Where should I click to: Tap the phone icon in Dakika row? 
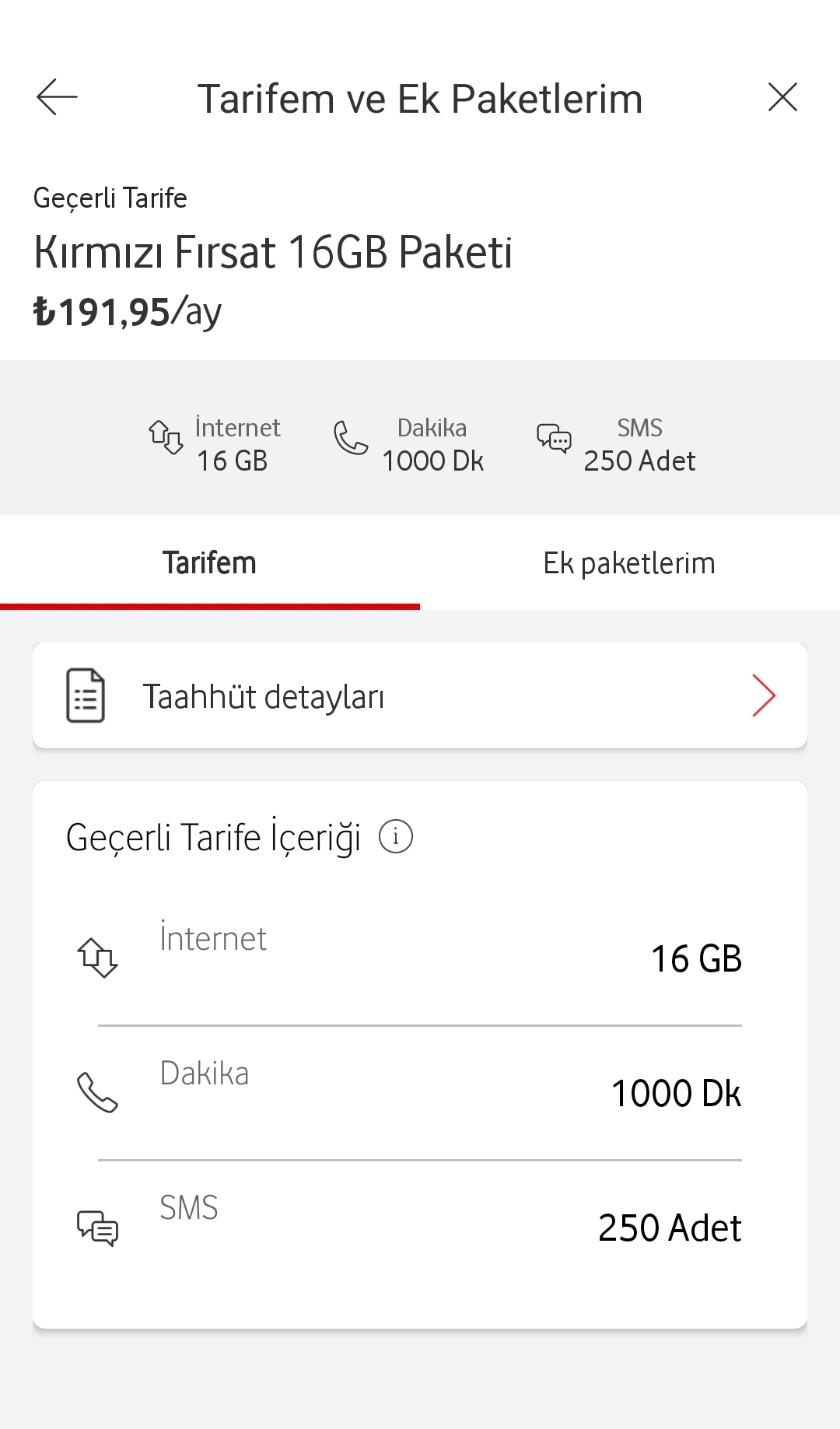coord(97,1092)
